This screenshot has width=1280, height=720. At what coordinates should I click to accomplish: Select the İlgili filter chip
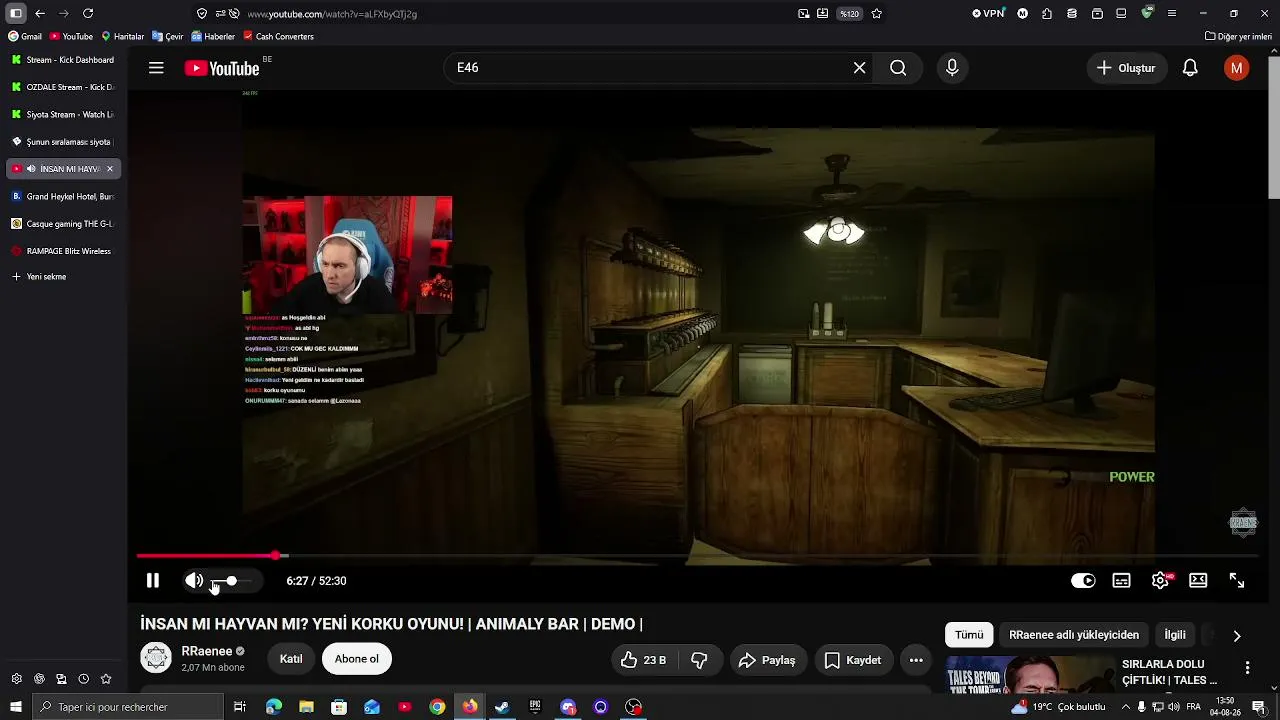(1175, 635)
